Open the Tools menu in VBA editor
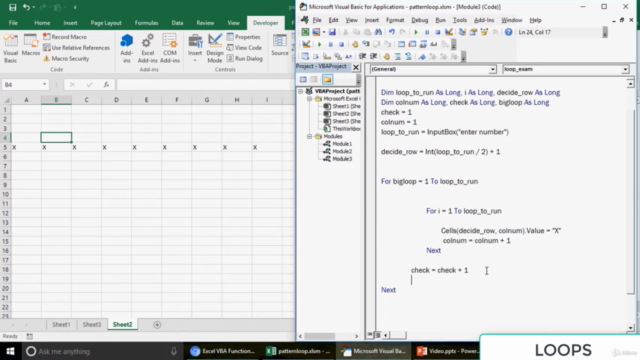Viewport: 640px width, 360px height. (460, 20)
